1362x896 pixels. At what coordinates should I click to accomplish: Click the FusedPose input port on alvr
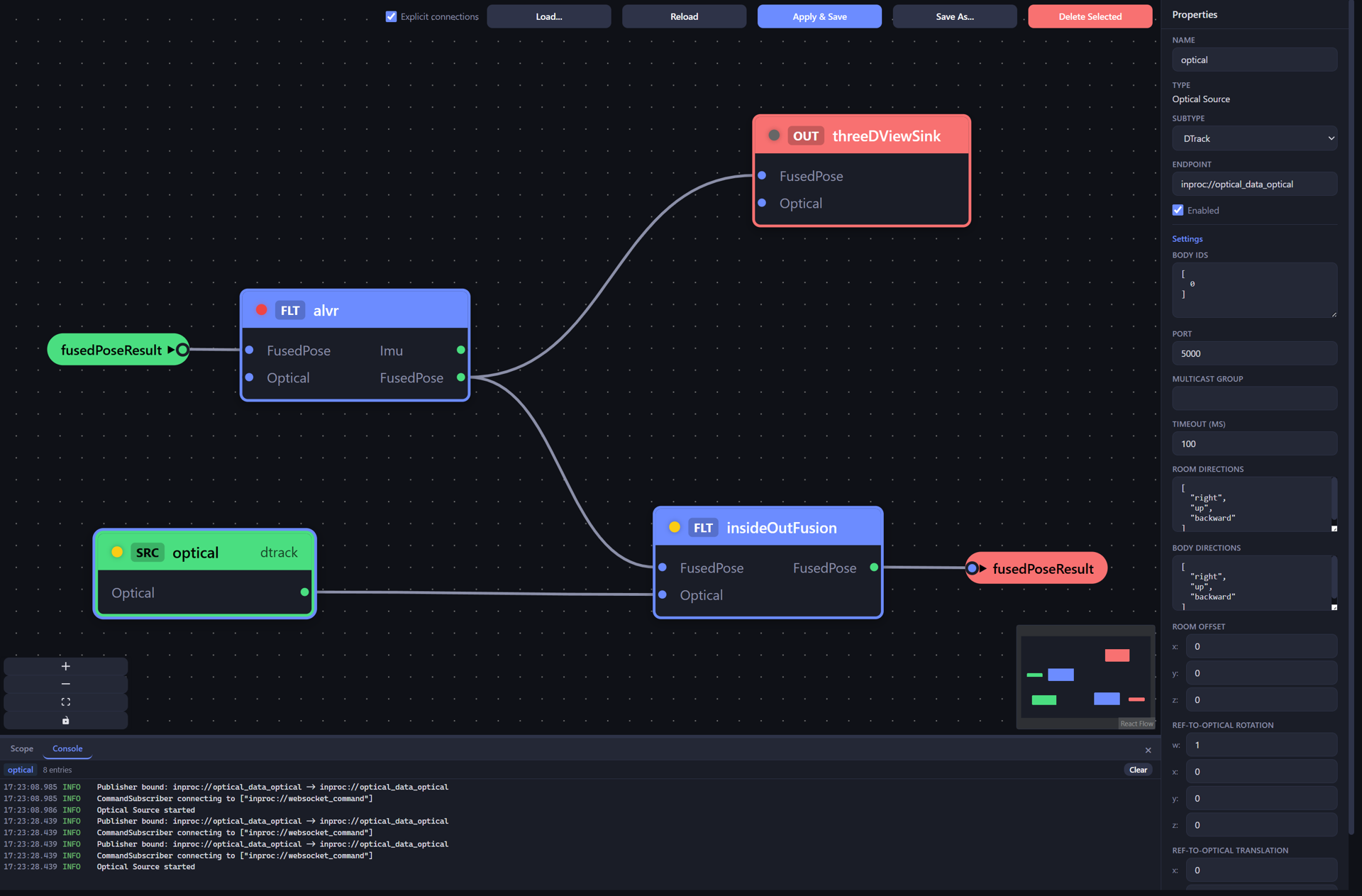[249, 350]
